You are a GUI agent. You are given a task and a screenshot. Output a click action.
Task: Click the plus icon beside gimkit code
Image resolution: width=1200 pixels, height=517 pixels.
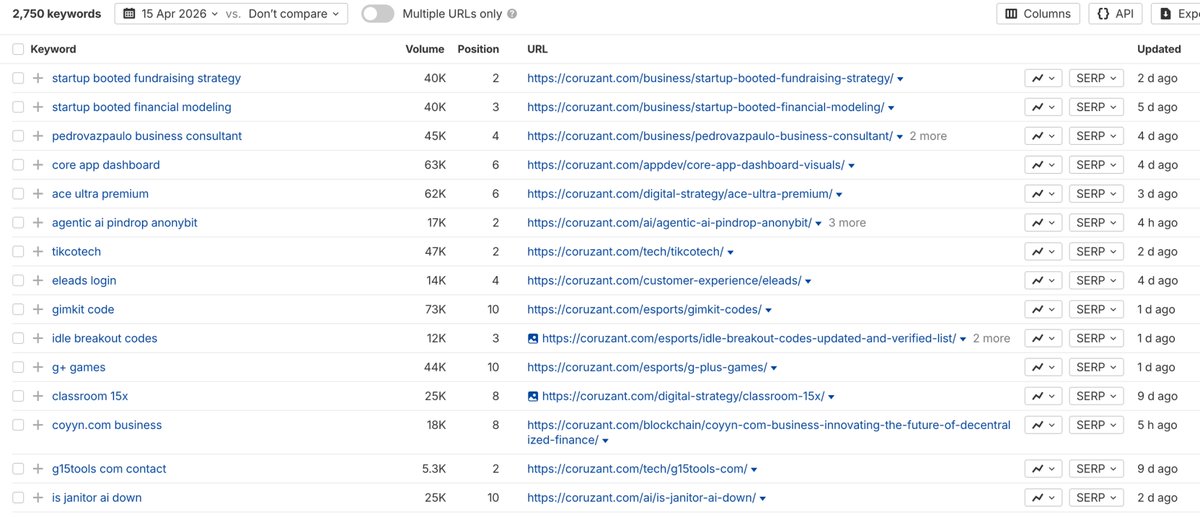tap(38, 310)
